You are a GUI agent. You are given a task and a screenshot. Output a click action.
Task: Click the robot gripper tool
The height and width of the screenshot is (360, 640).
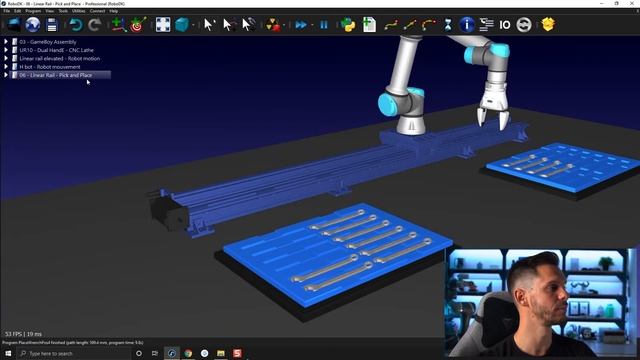click(494, 107)
